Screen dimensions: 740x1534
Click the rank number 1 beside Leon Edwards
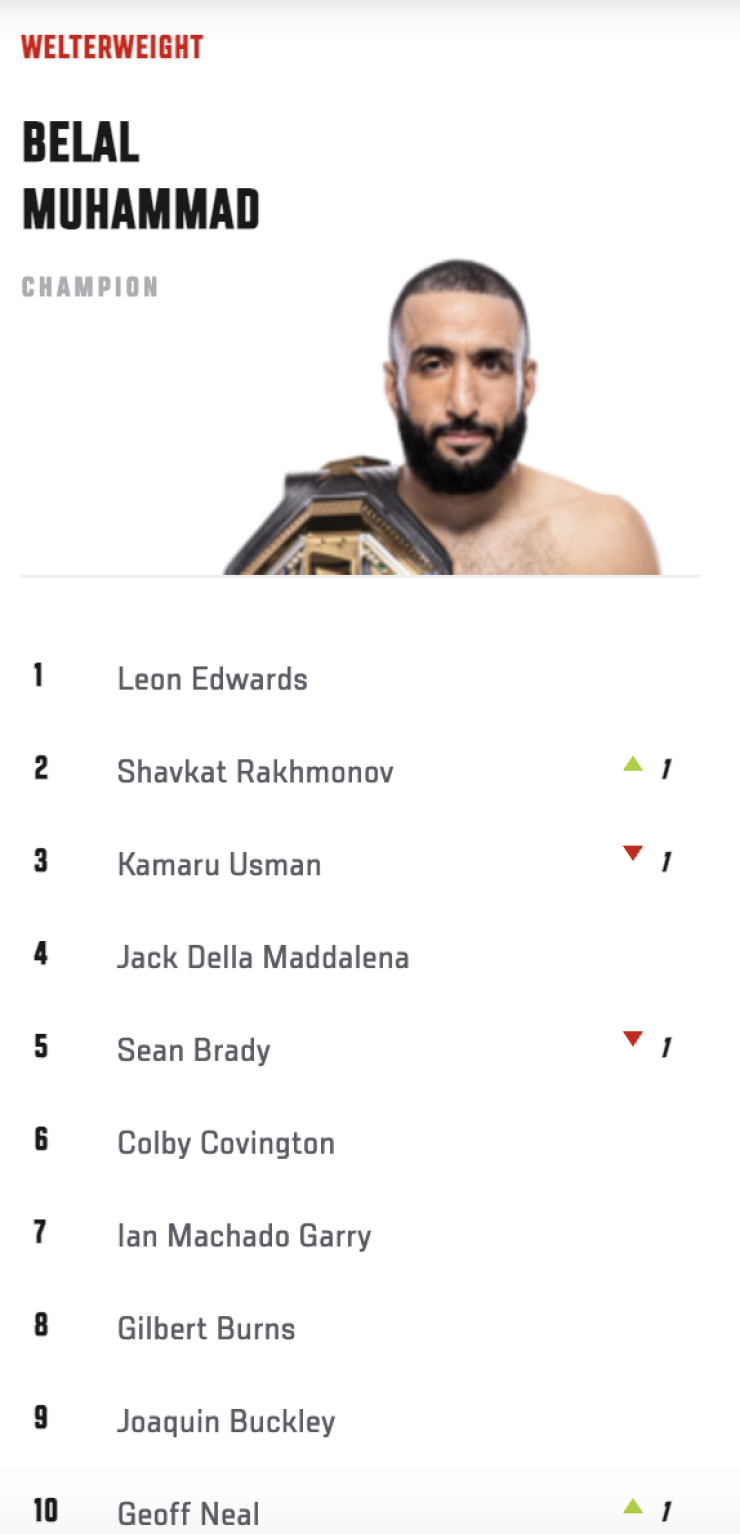38,675
